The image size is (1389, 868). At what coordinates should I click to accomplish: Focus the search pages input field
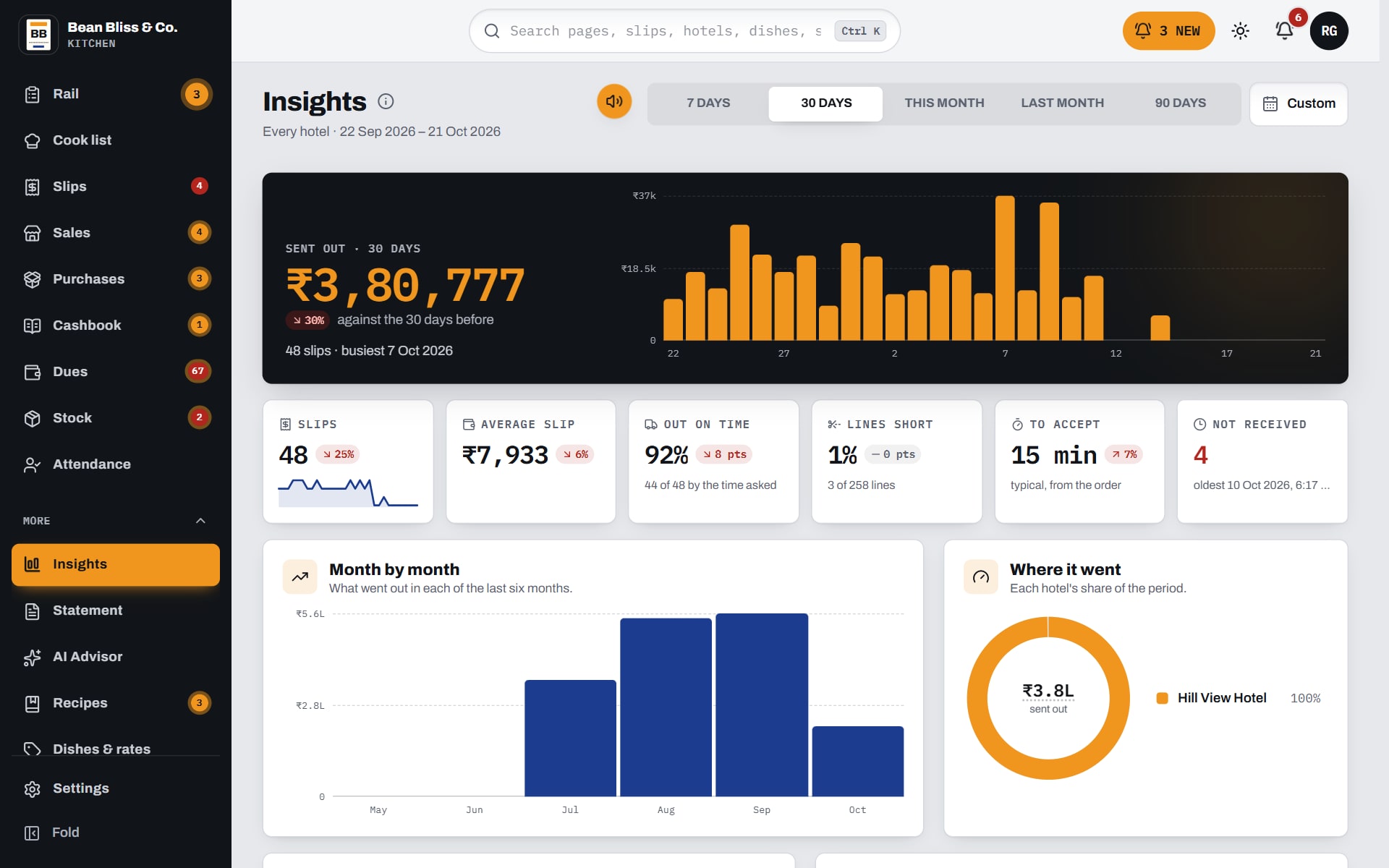pyautogui.click(x=666, y=31)
